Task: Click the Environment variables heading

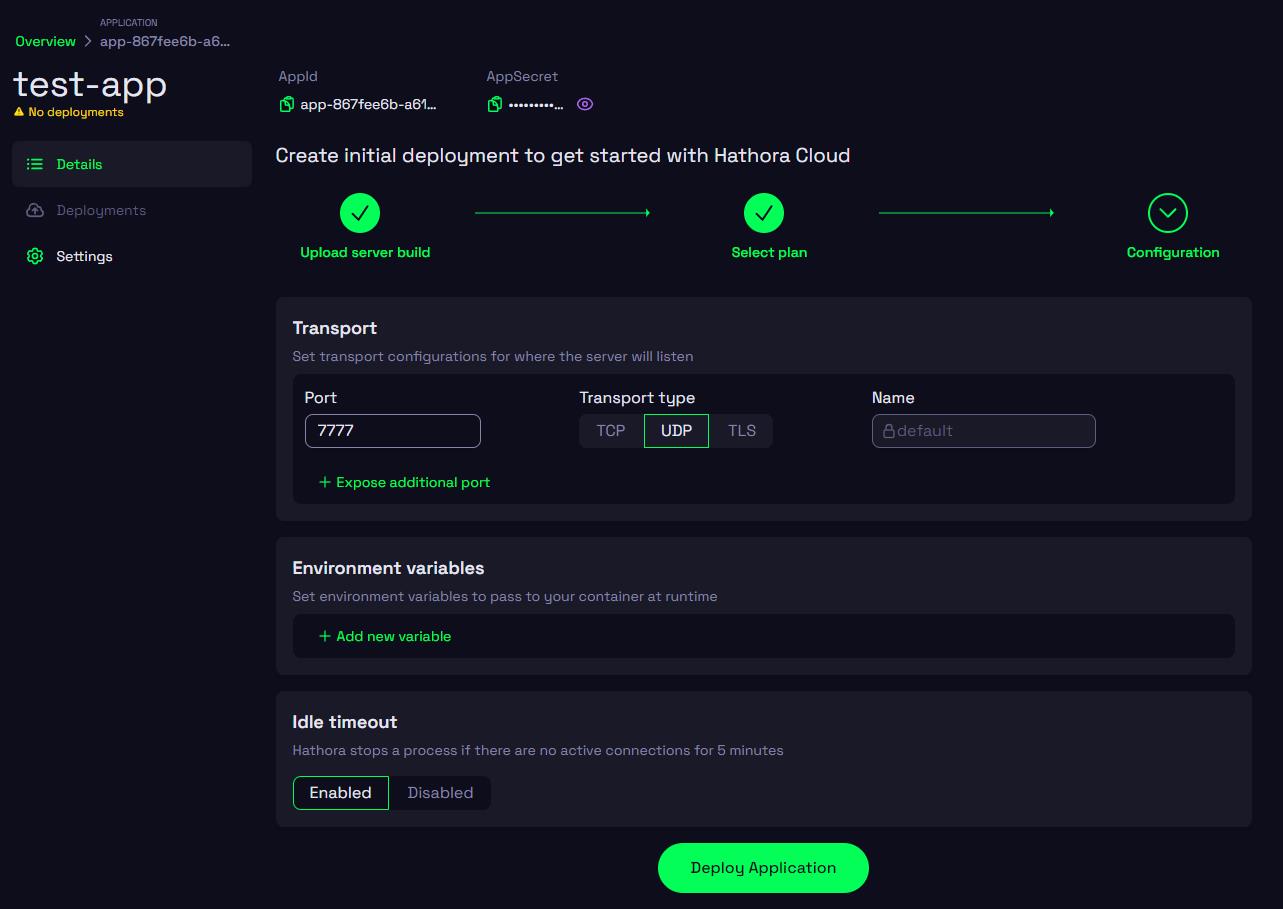Action: click(x=388, y=568)
